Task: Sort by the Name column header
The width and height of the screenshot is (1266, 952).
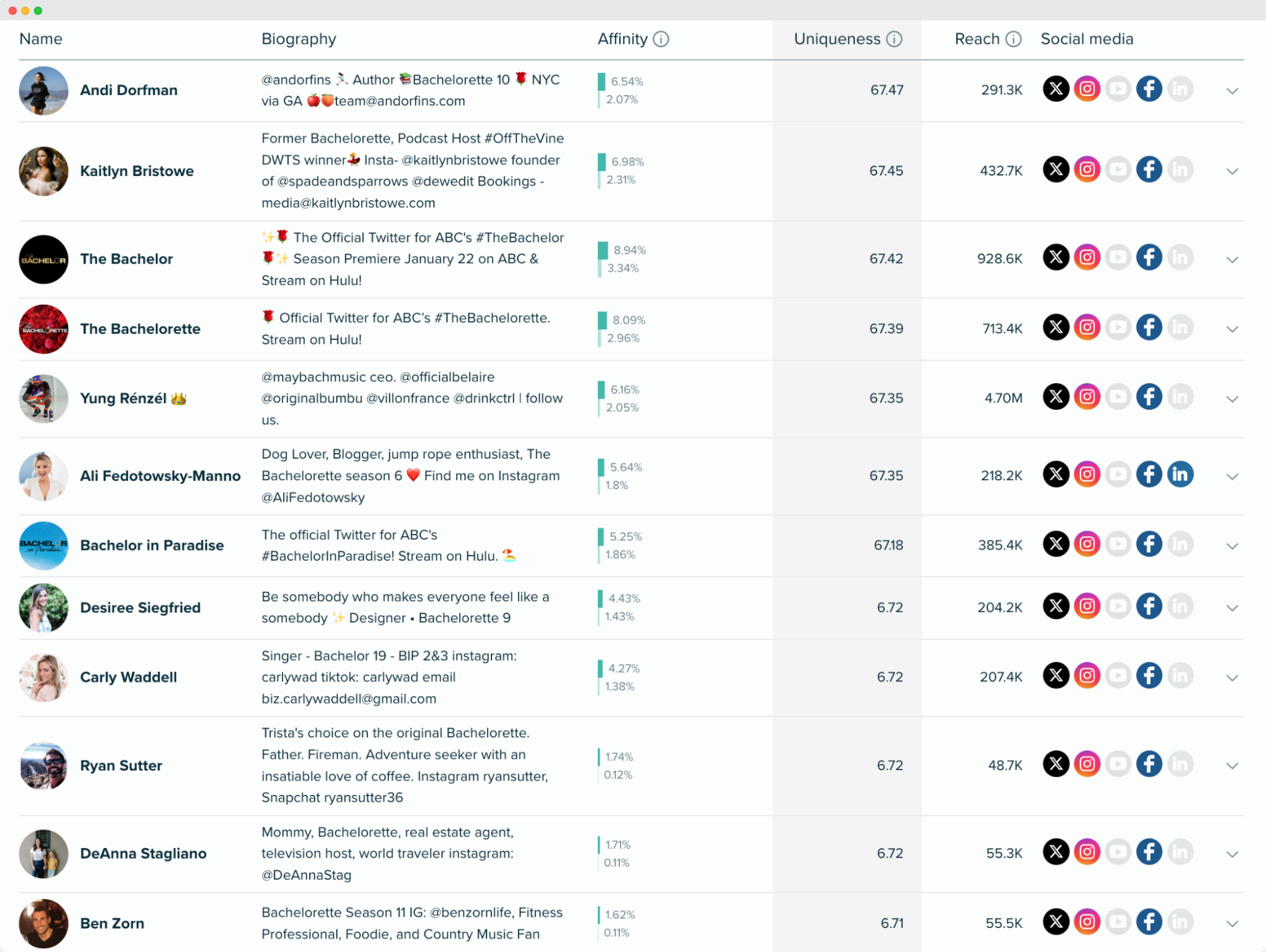Action: [41, 39]
